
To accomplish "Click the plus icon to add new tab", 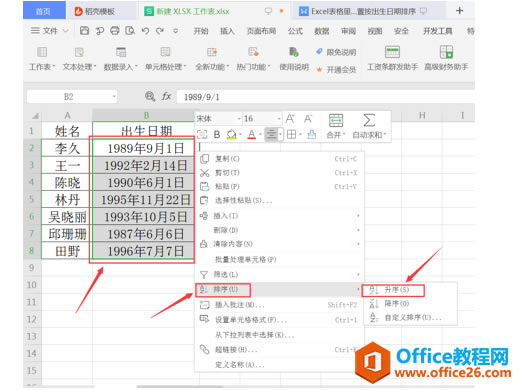I will (x=460, y=11).
